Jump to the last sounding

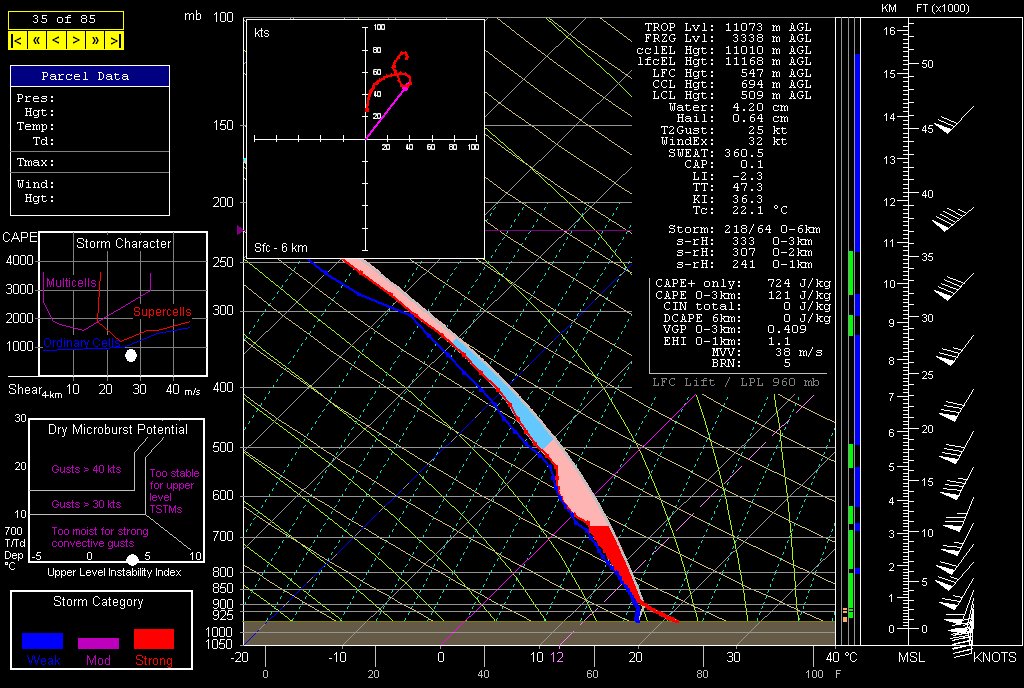point(116,40)
